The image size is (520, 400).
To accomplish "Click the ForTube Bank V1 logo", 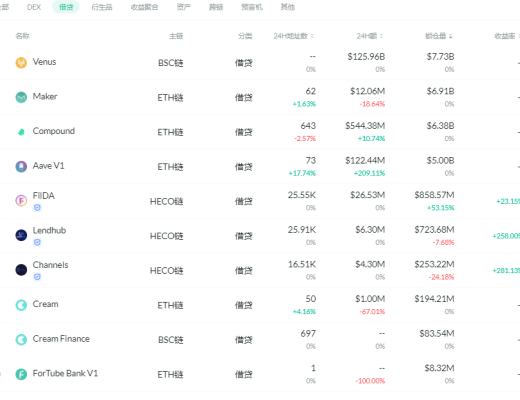I will pos(21,374).
